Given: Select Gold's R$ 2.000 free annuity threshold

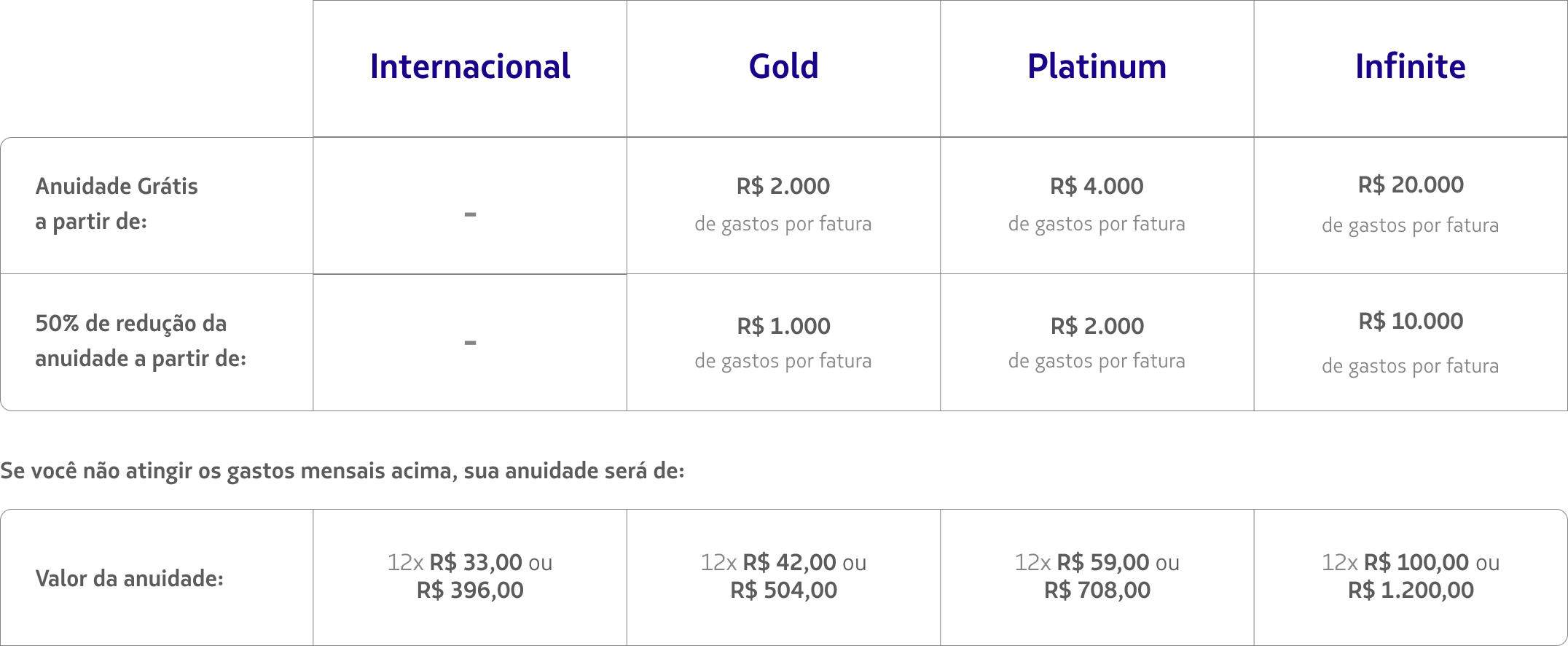Looking at the screenshot, I should tap(783, 186).
